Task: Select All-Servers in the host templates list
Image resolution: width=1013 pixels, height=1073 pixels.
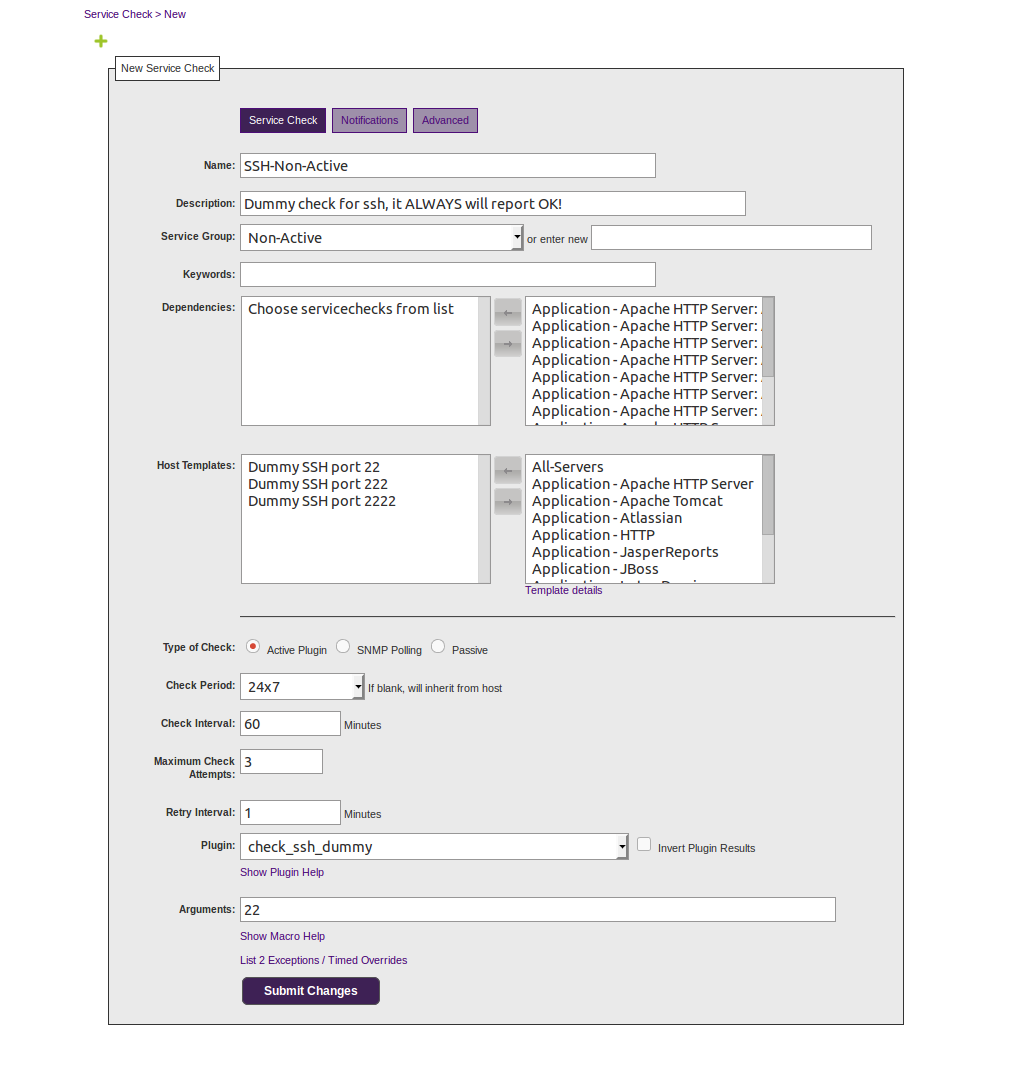Action: click(566, 466)
